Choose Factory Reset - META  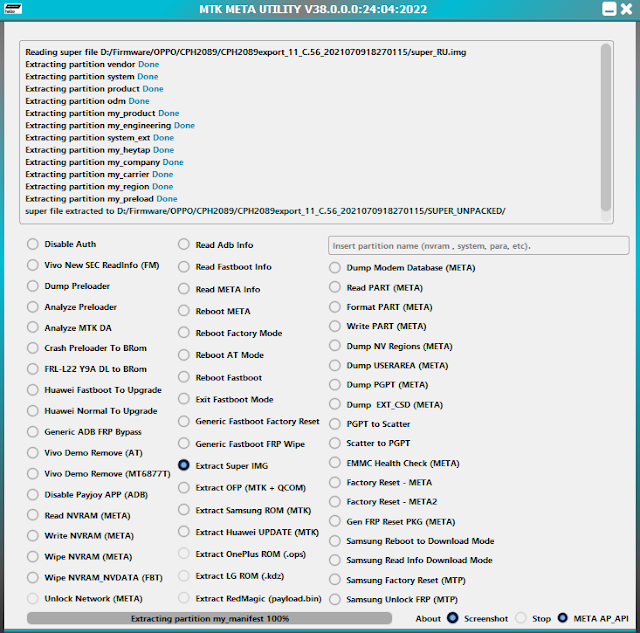pyautogui.click(x=335, y=482)
